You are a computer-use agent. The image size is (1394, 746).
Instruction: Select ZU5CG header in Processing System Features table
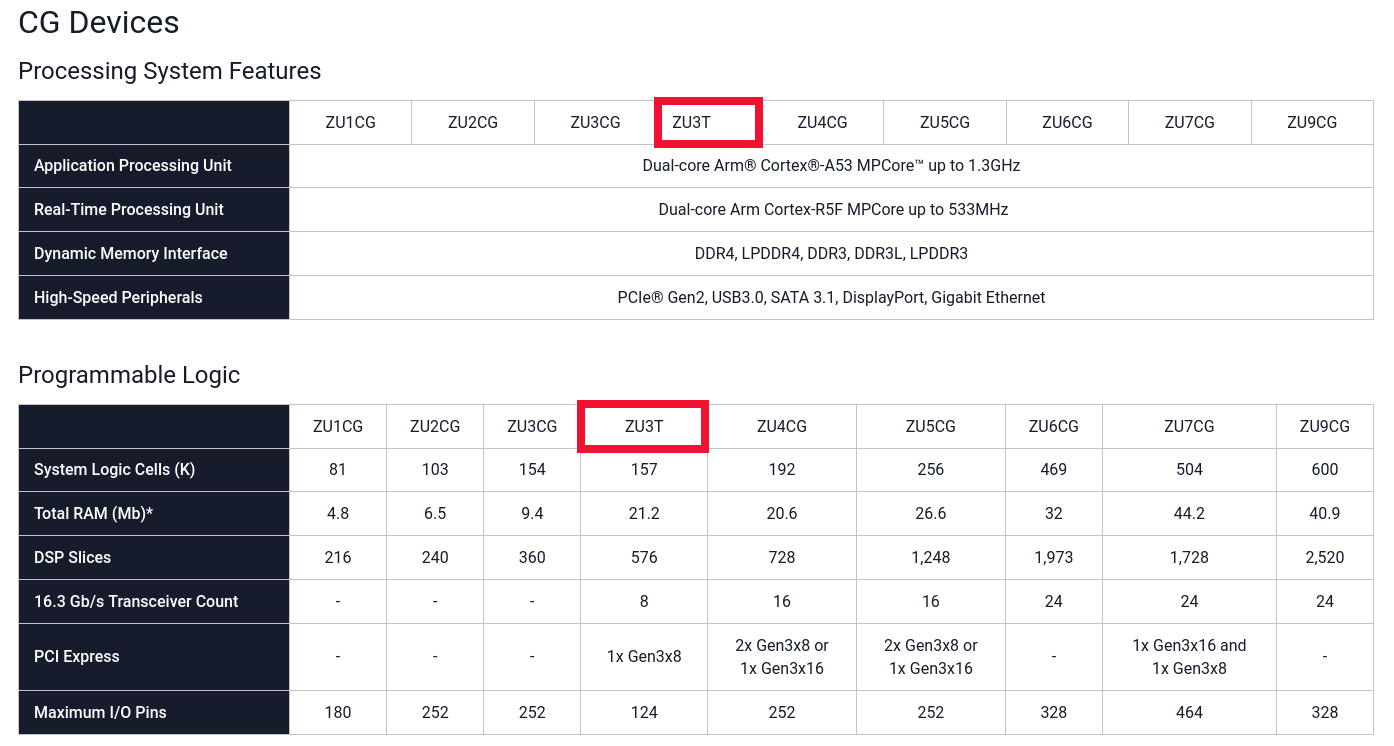[x=945, y=122]
